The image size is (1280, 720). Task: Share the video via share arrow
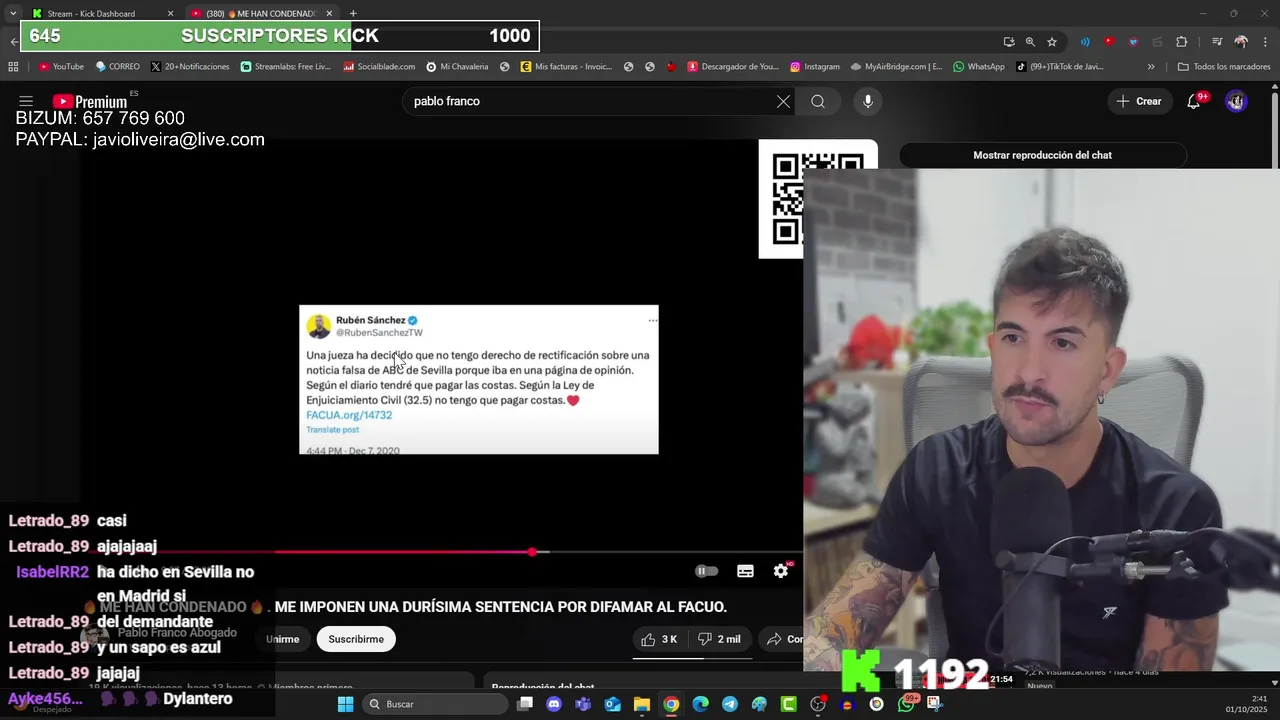tap(783, 639)
